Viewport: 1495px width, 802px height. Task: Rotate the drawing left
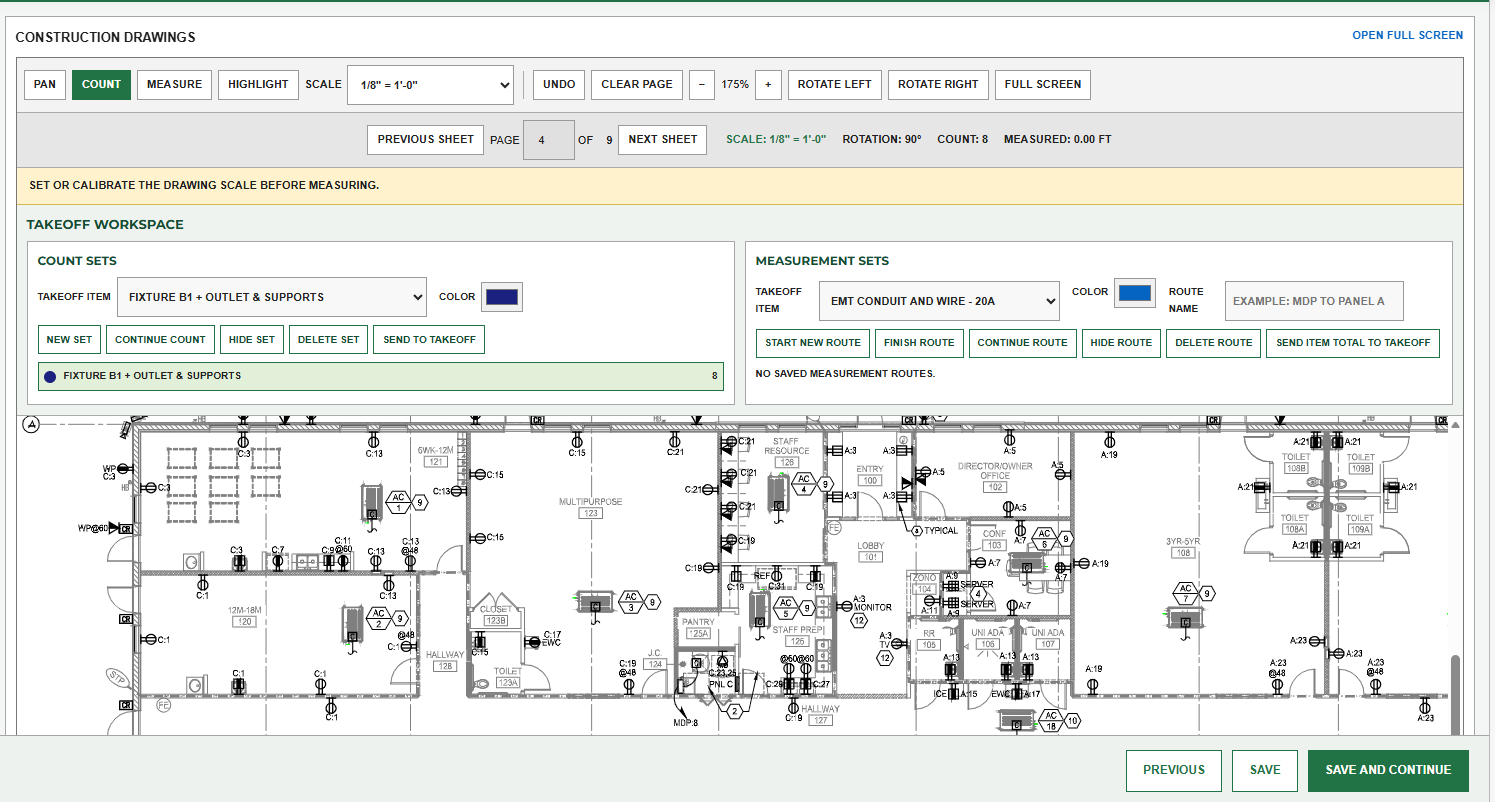835,84
